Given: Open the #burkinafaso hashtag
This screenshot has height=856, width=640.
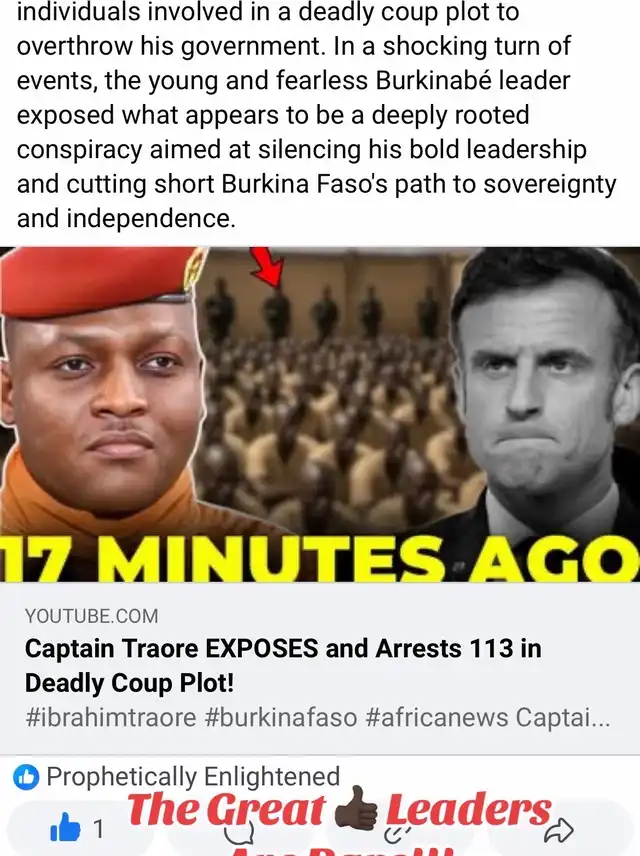Looking at the screenshot, I should (281, 717).
